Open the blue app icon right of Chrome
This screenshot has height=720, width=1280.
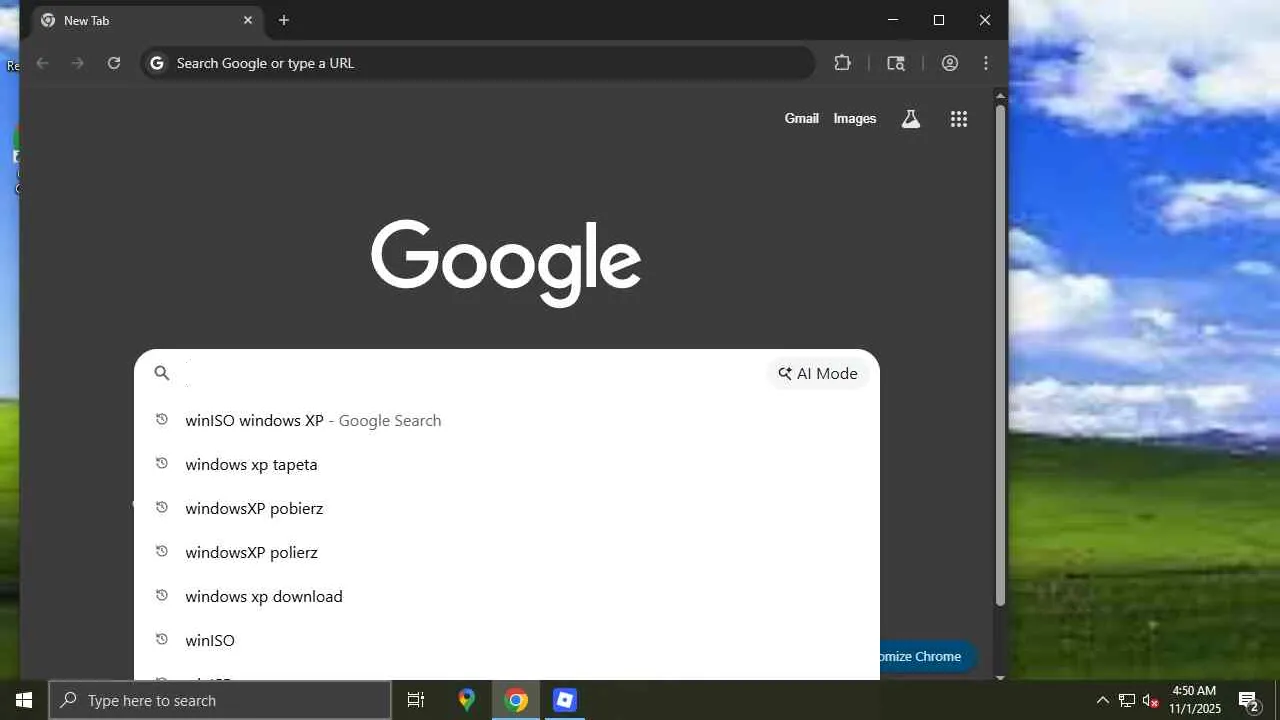[x=565, y=700]
